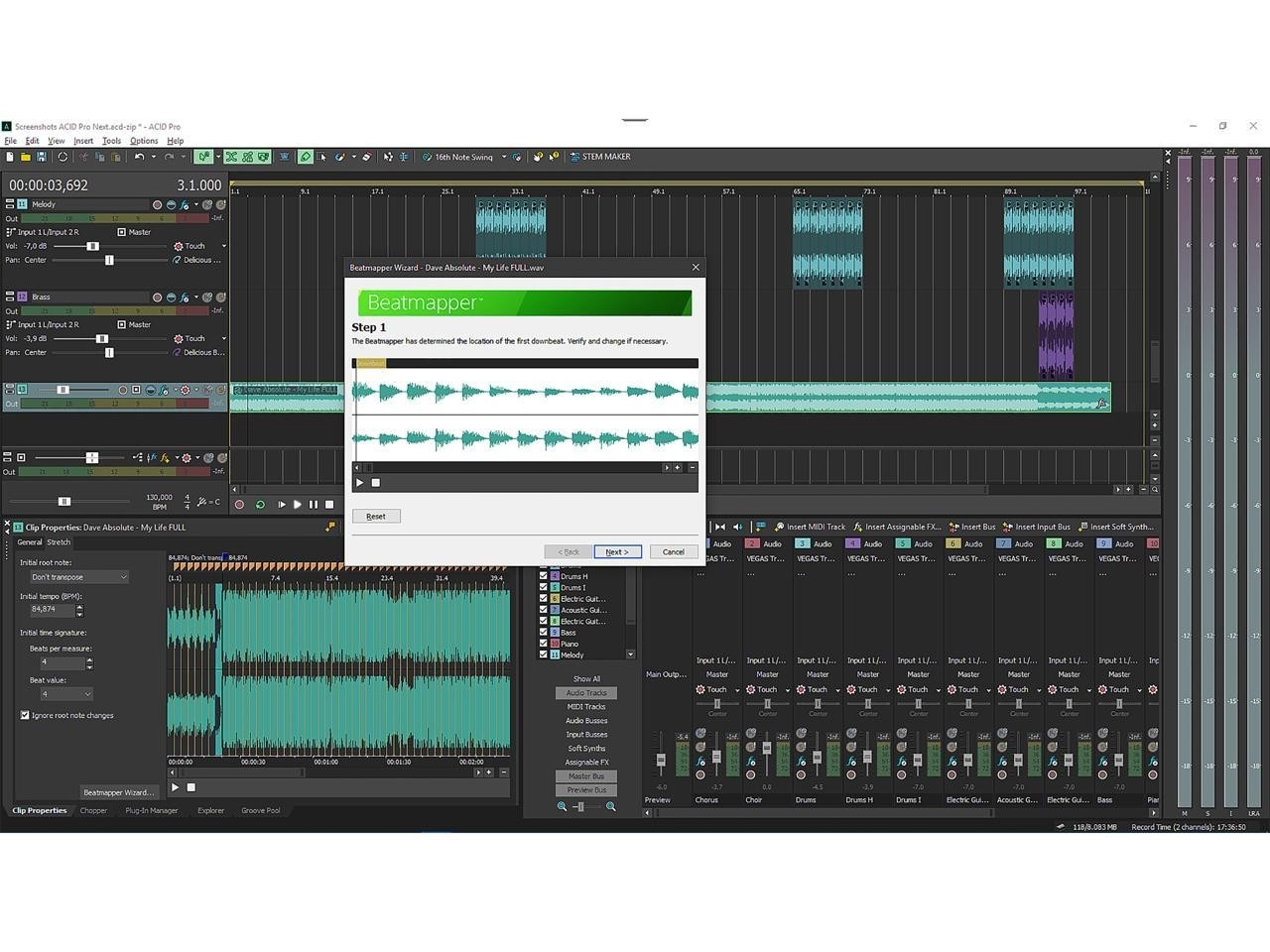Click main transport Play button

(x=297, y=505)
